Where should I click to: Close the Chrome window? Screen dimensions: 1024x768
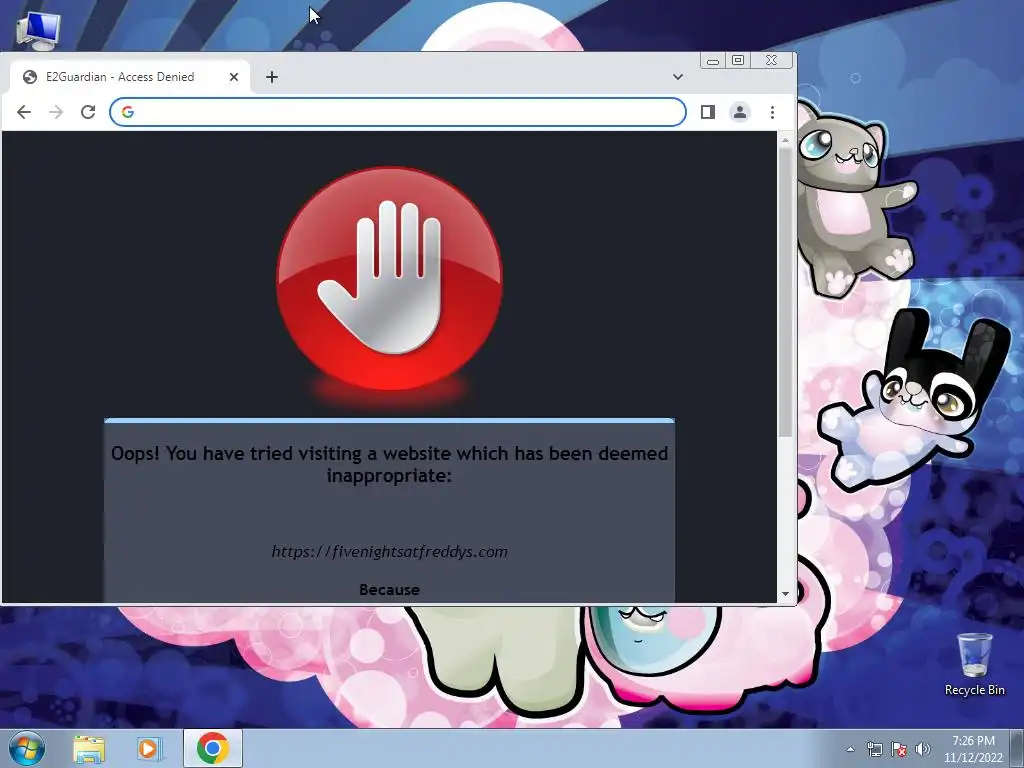coord(771,61)
